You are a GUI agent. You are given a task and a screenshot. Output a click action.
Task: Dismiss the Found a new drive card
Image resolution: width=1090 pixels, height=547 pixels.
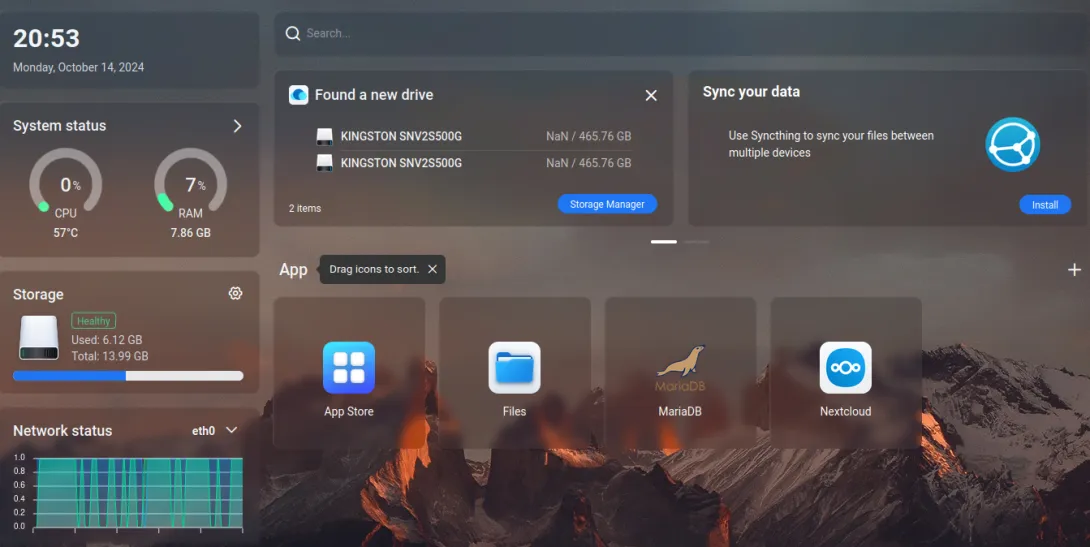(651, 95)
